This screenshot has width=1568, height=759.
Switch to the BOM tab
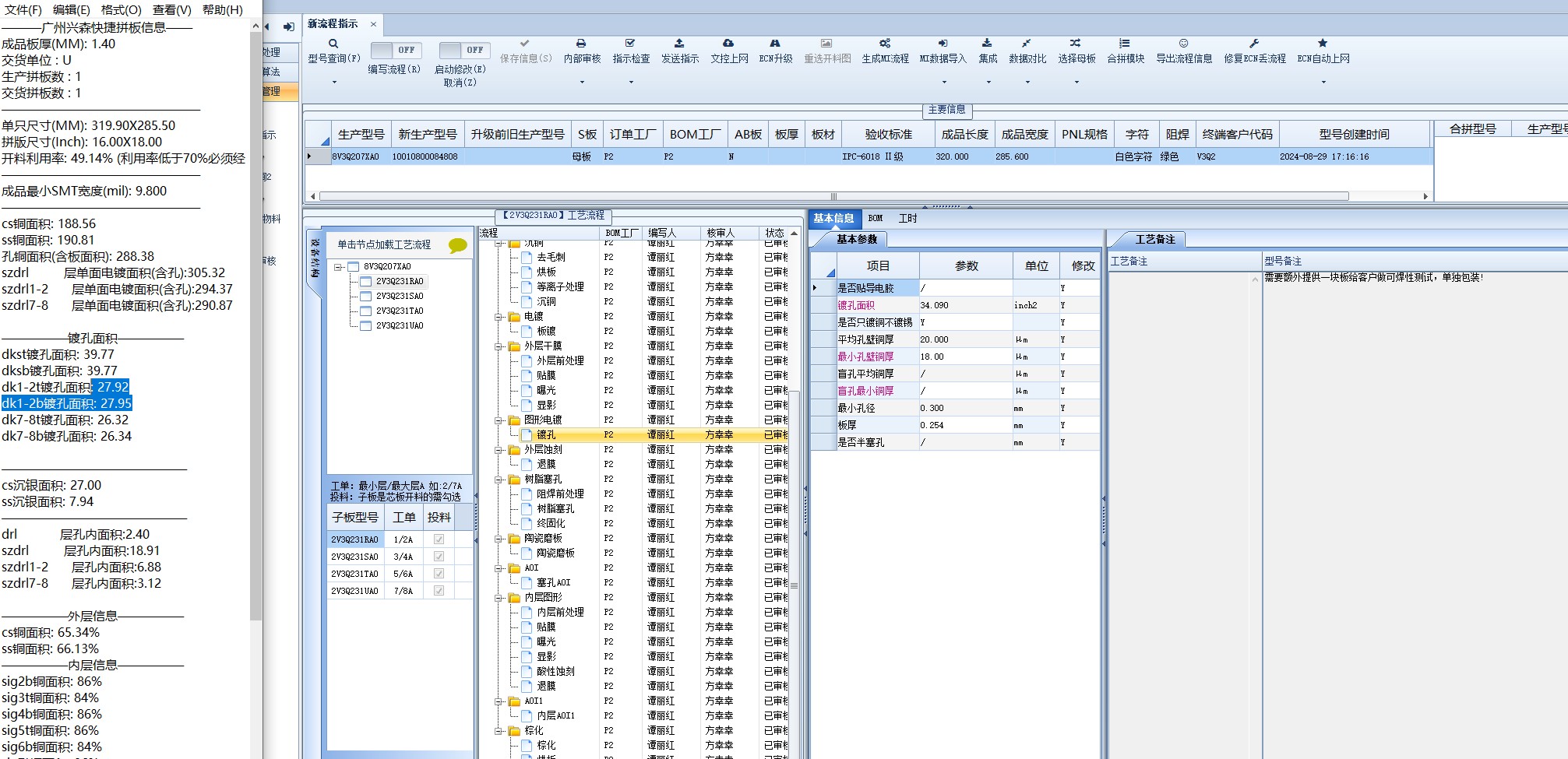point(876,219)
